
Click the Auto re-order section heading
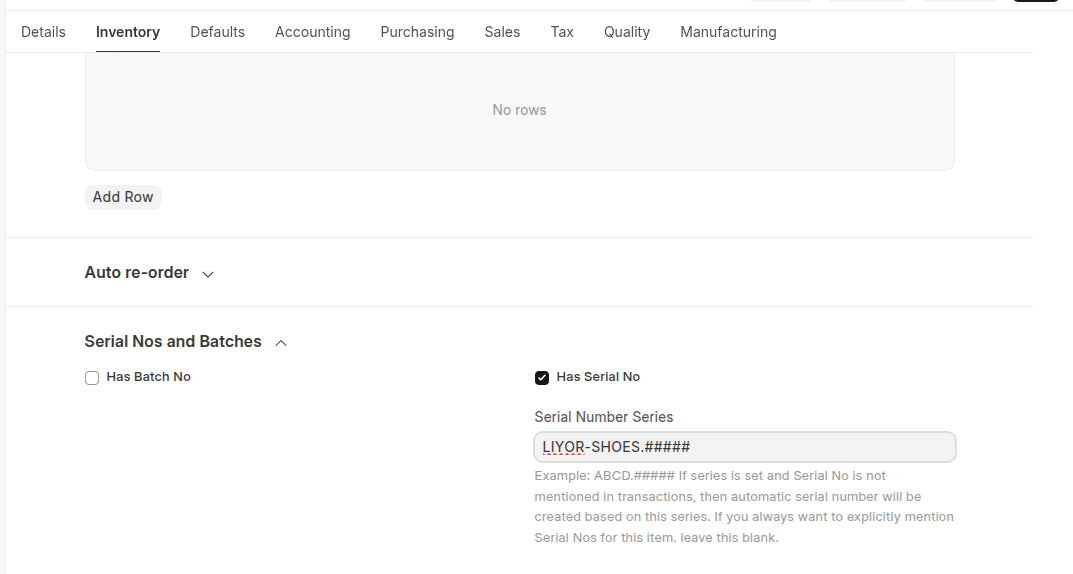pos(137,273)
